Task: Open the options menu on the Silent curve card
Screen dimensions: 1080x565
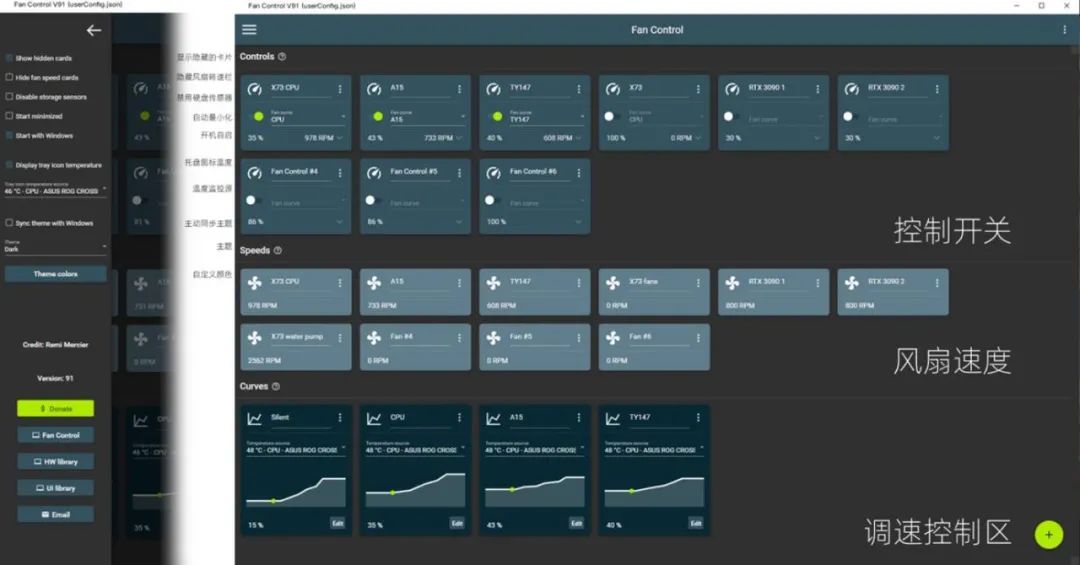Action: coord(340,418)
